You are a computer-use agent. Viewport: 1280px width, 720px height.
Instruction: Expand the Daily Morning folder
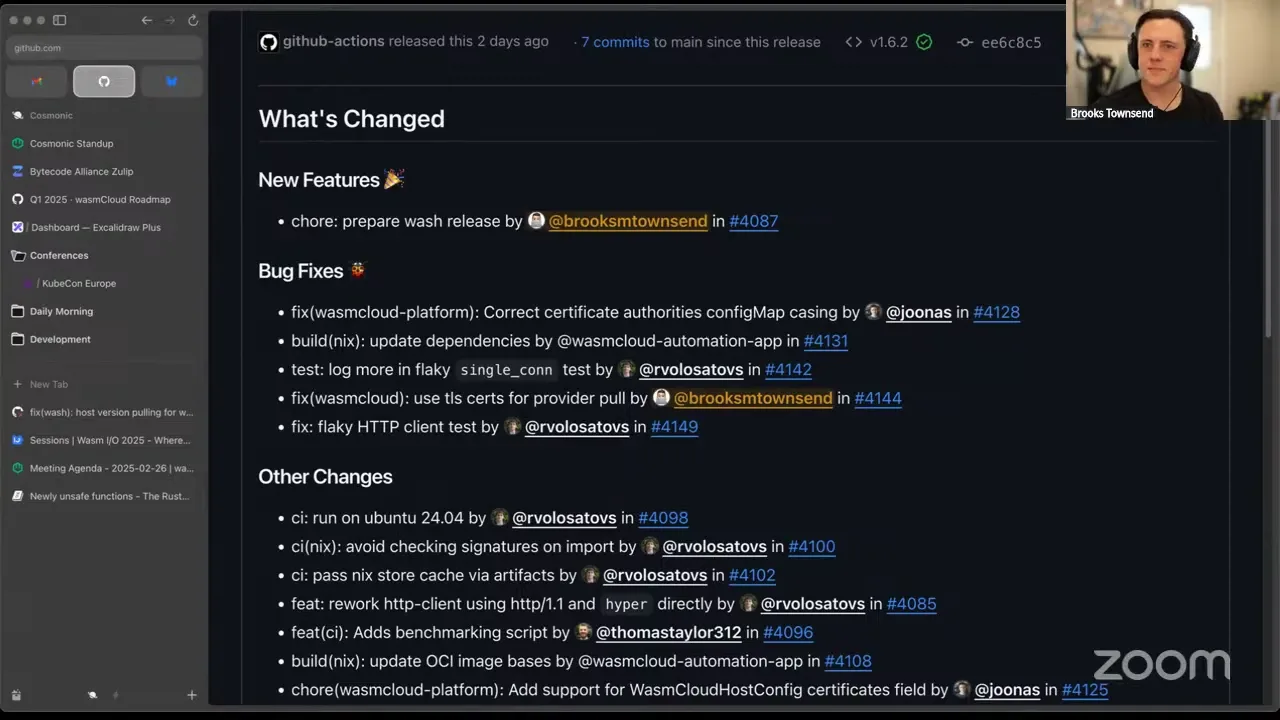104,311
